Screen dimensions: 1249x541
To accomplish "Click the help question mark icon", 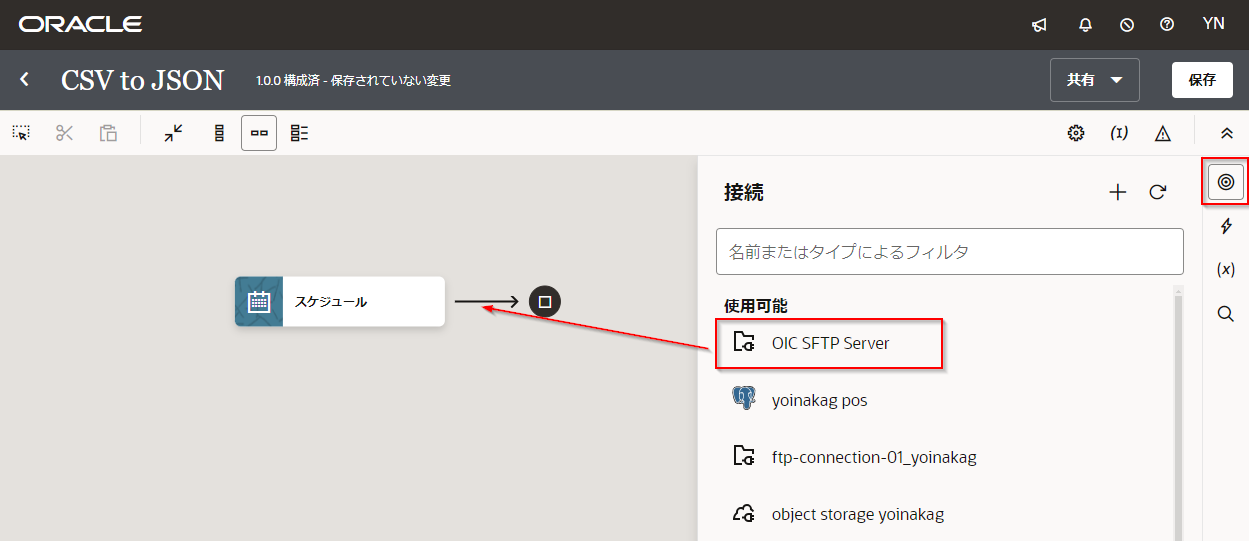I will pos(1166,25).
